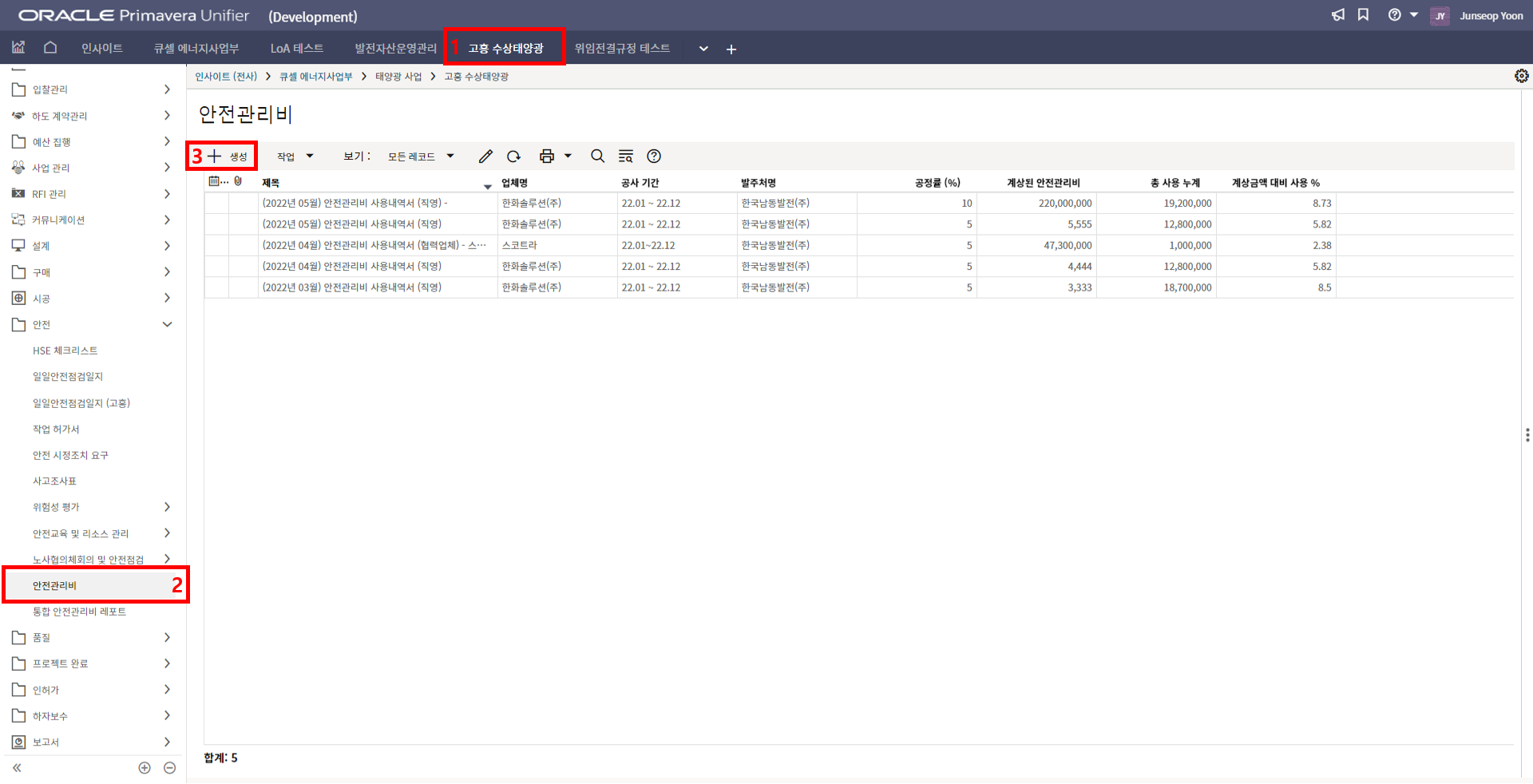Click the print icon in toolbar
This screenshot has height=784, width=1533.
click(x=547, y=156)
